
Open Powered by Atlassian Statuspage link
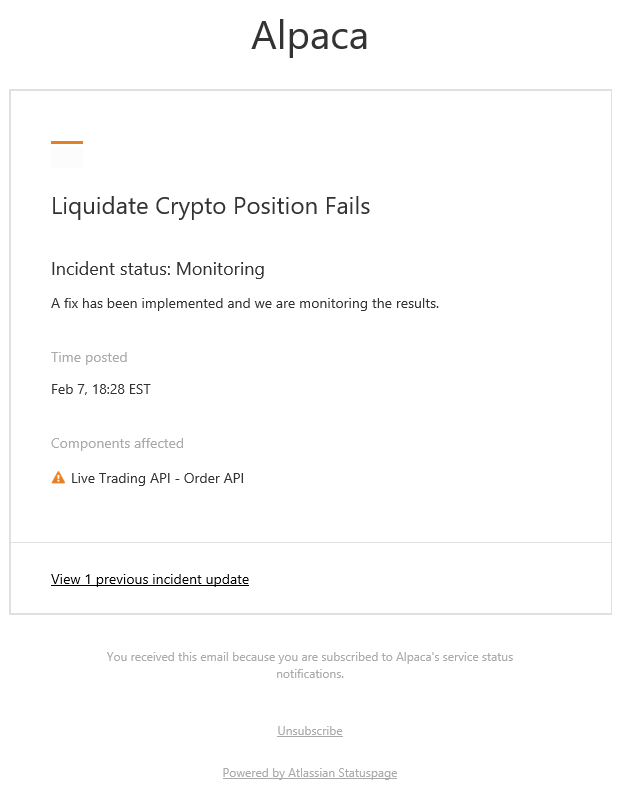coord(310,773)
